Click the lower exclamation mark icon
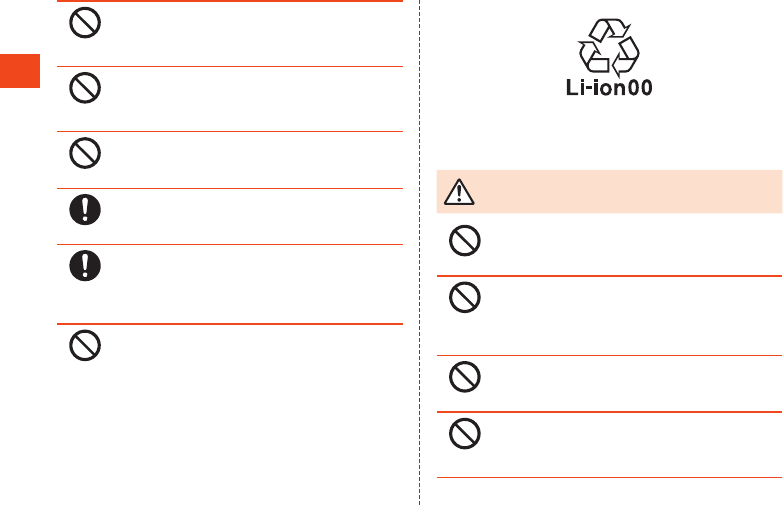Screen dimensions: 783x505 (x=85, y=265)
